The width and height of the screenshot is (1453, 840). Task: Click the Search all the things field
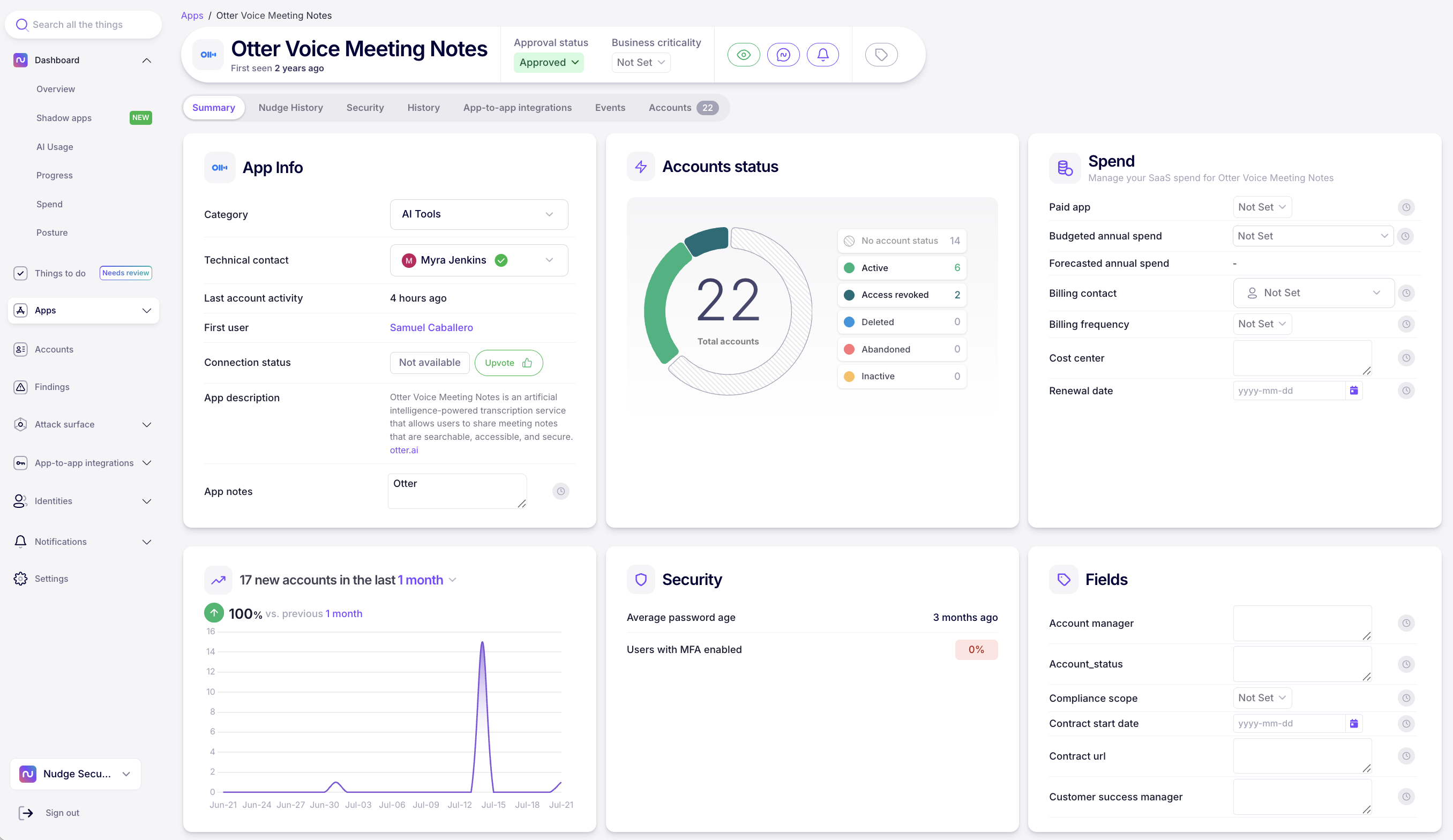pos(83,25)
